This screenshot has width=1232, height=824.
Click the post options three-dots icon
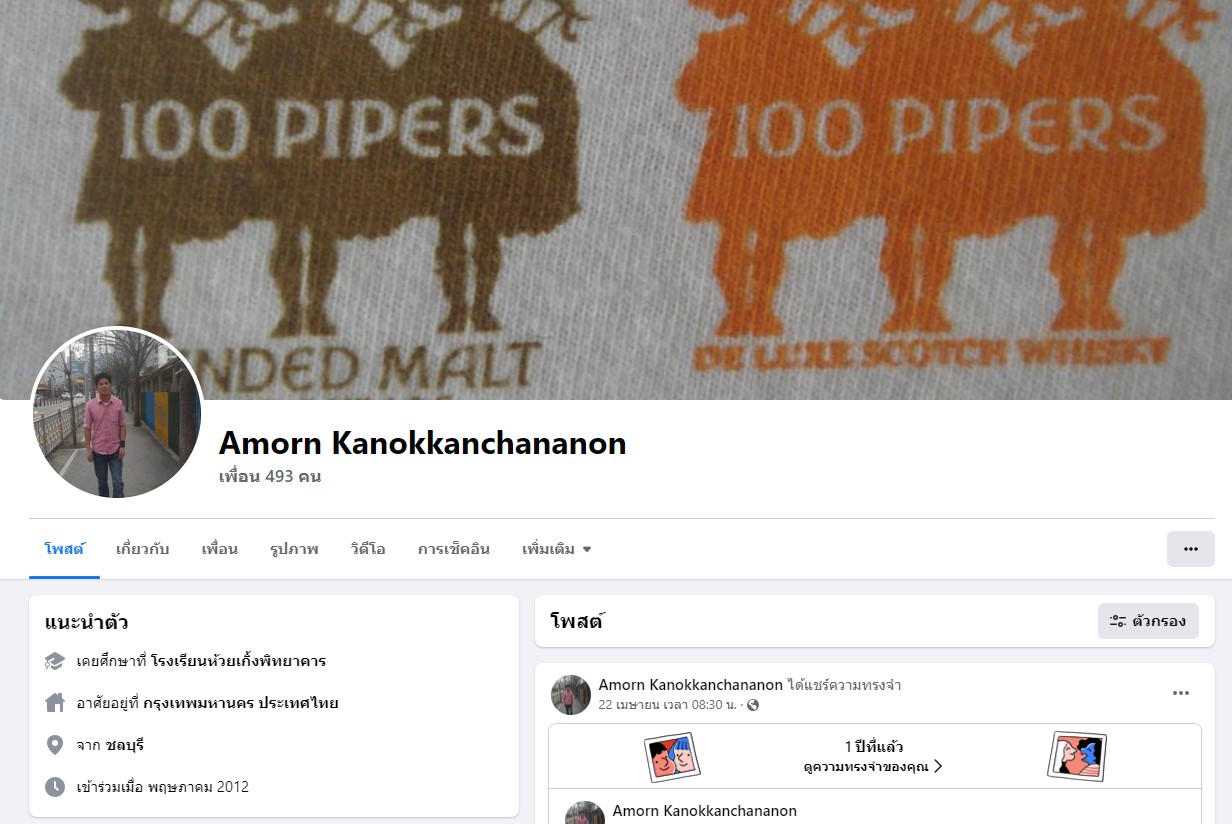[1181, 693]
